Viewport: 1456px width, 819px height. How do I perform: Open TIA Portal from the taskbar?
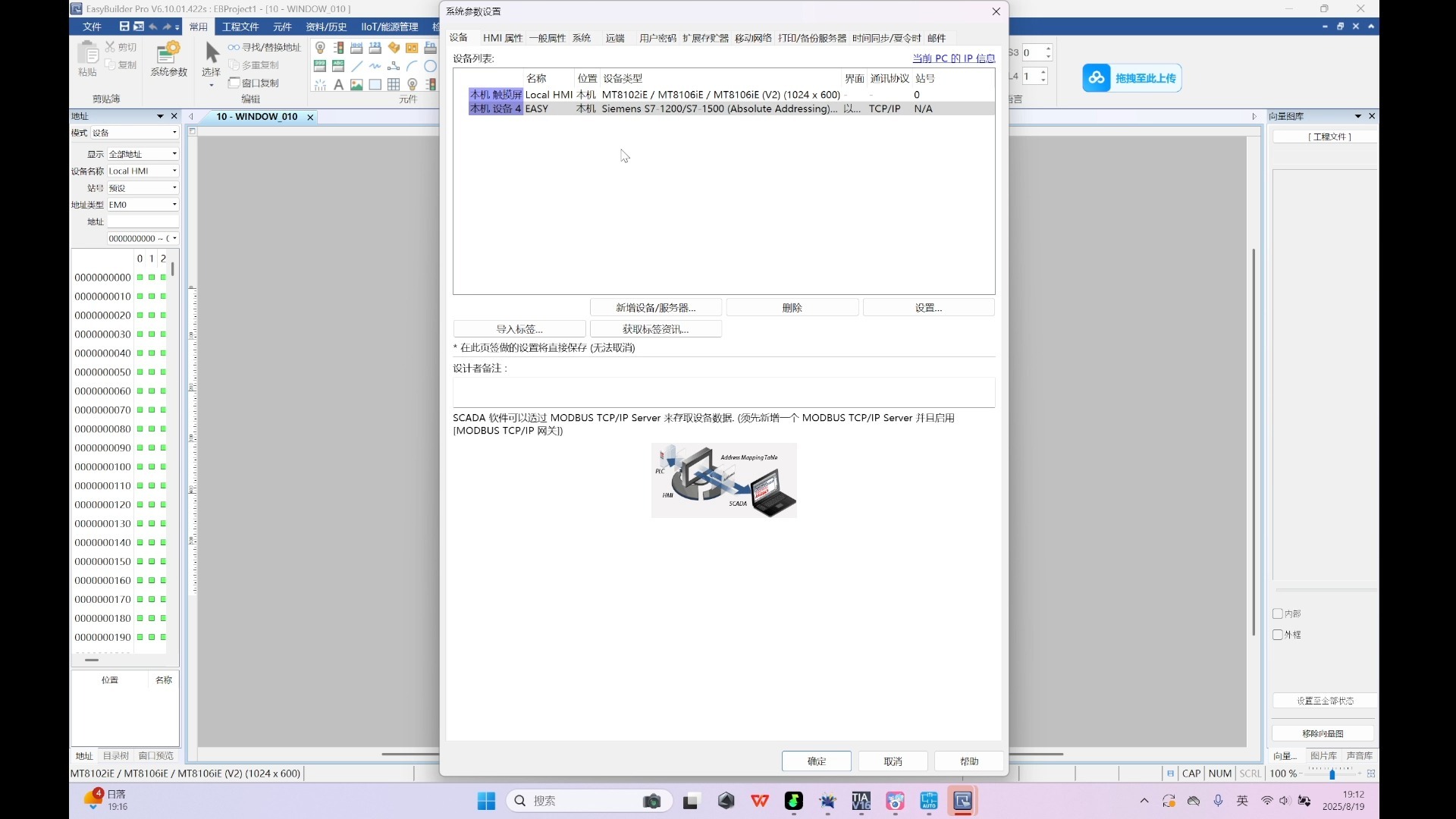(x=861, y=801)
